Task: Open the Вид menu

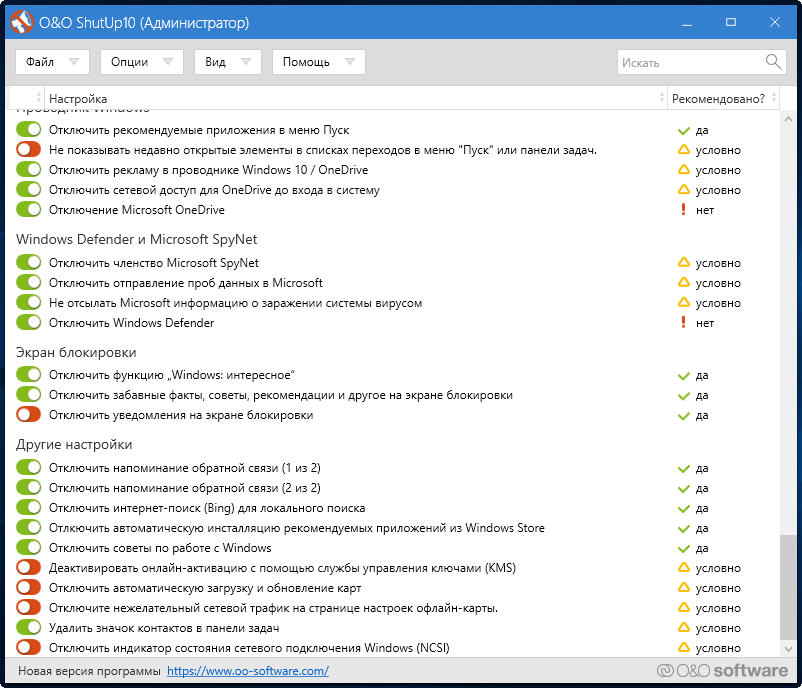Action: click(228, 62)
